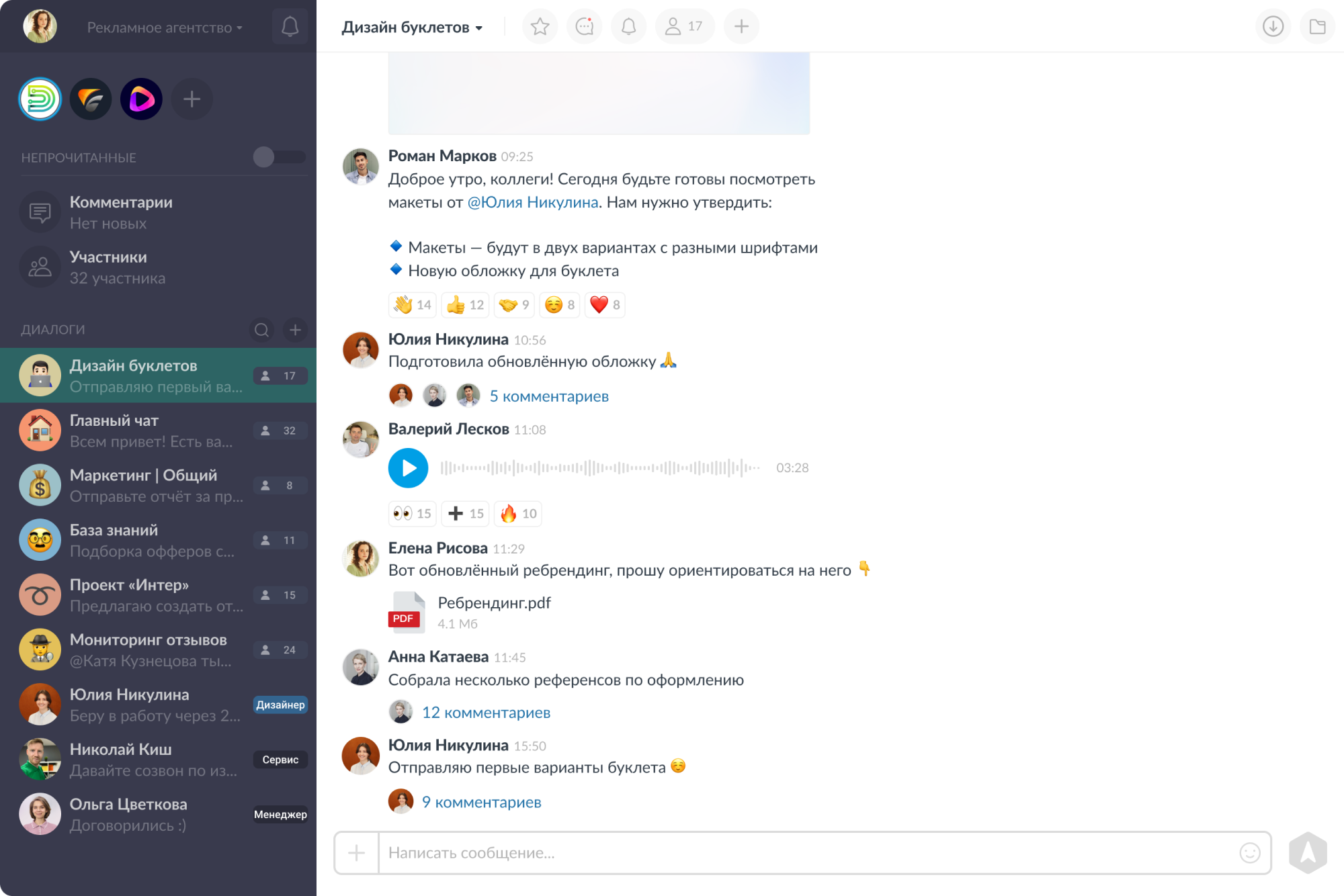Image resolution: width=1344 pixels, height=896 pixels.
Task: Toggle the thumbs up reaction 12
Action: (465, 305)
